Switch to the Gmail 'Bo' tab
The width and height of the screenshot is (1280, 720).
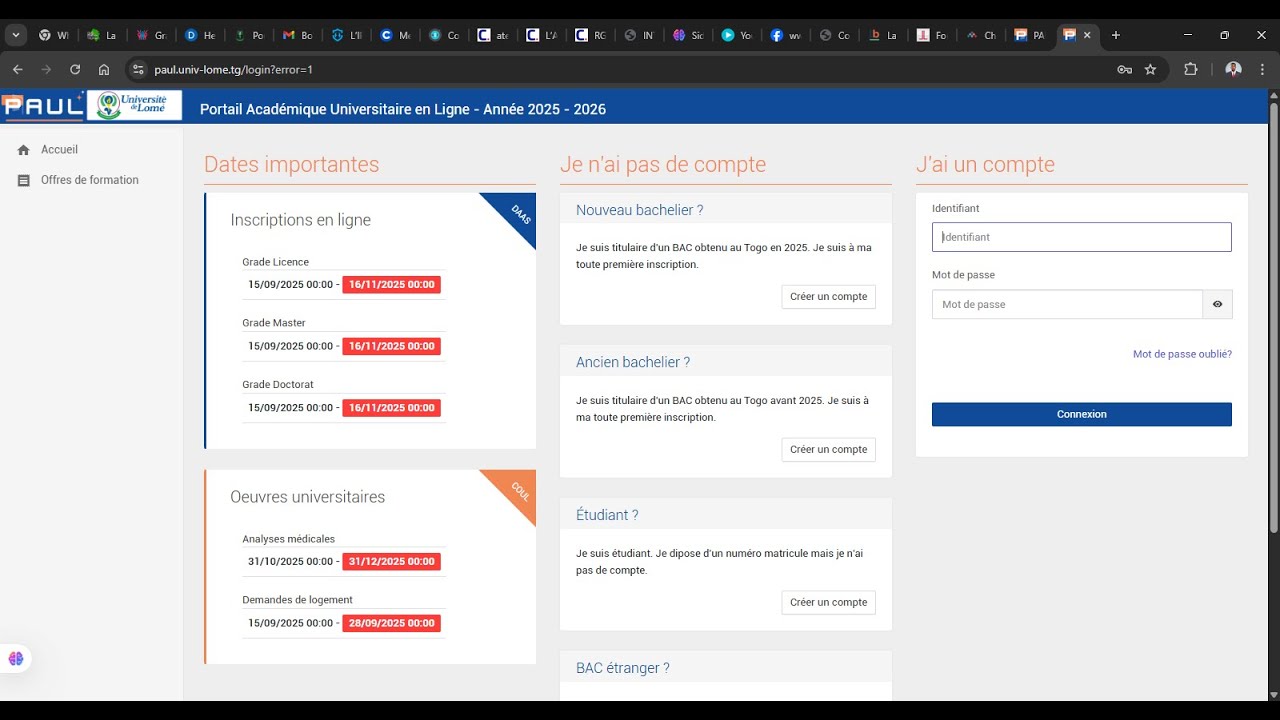tap(298, 35)
